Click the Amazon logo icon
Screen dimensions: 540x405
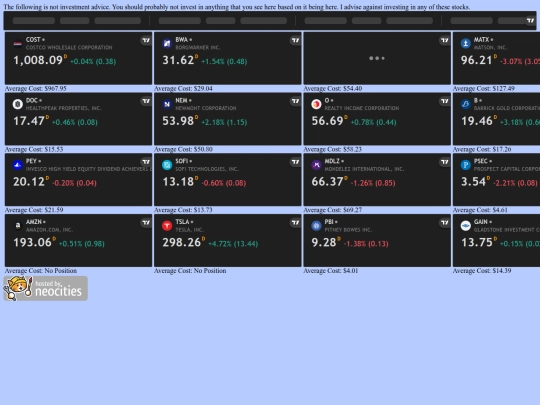click(x=18, y=226)
